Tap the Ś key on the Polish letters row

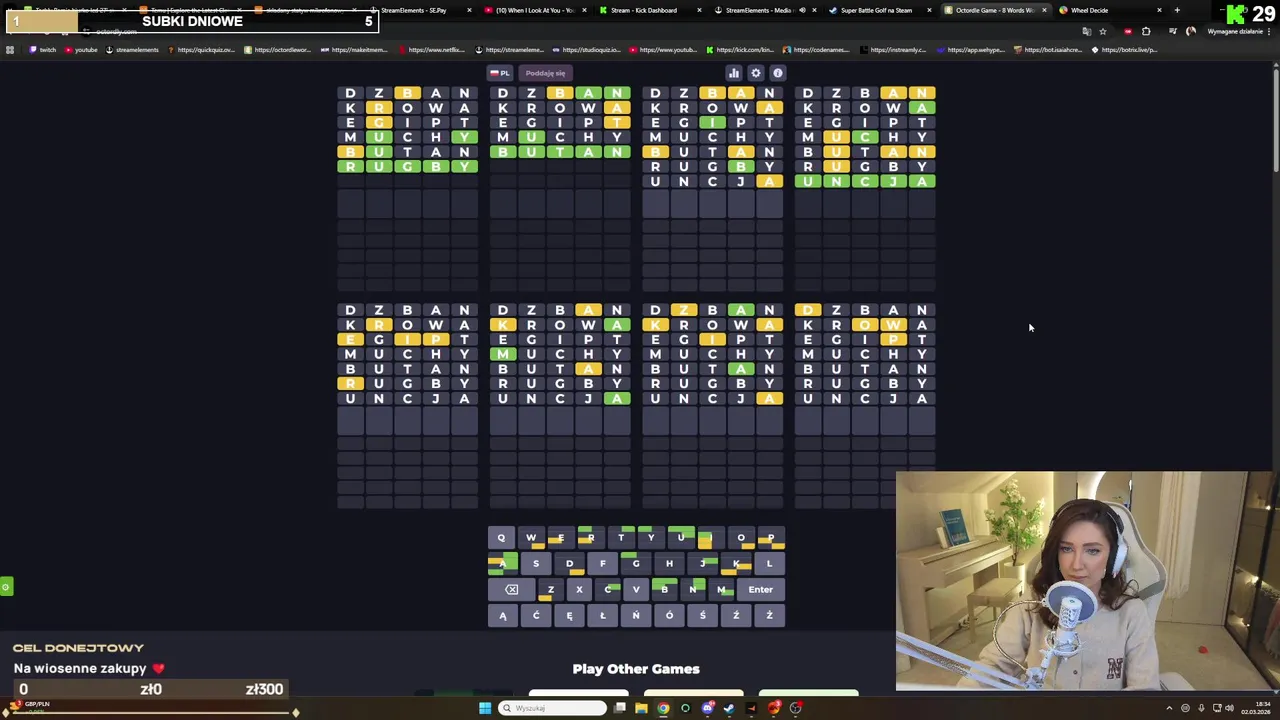point(702,615)
